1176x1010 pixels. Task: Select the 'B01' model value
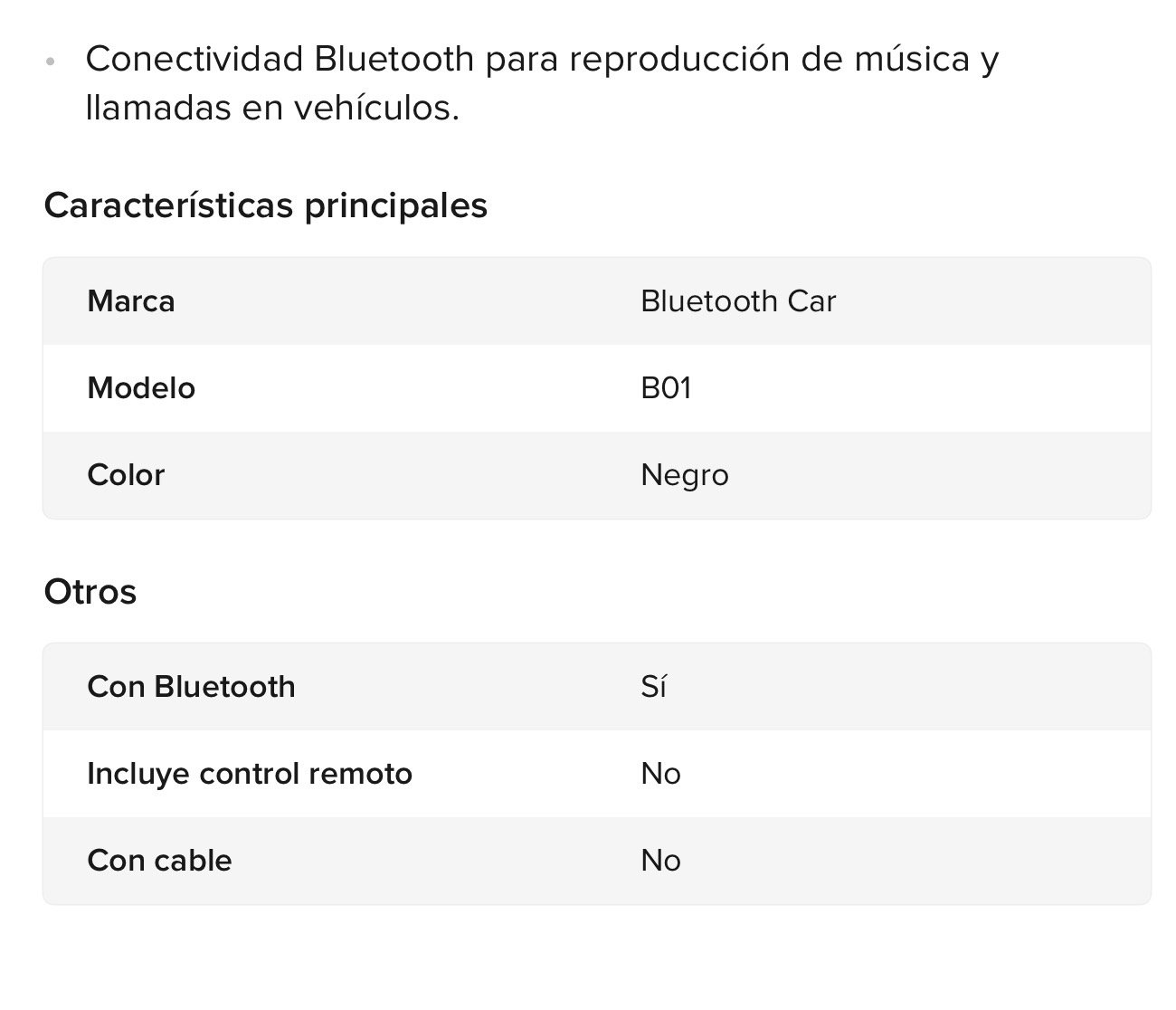point(666,388)
